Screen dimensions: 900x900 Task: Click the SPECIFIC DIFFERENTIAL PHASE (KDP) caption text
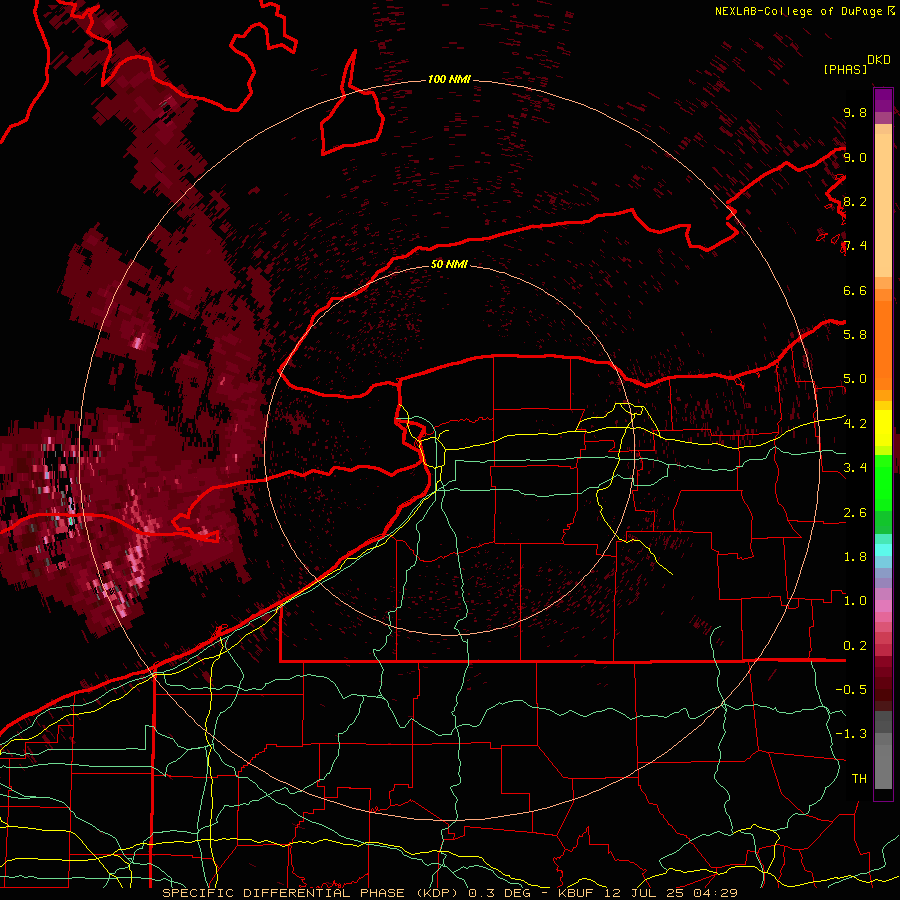(x=312, y=893)
